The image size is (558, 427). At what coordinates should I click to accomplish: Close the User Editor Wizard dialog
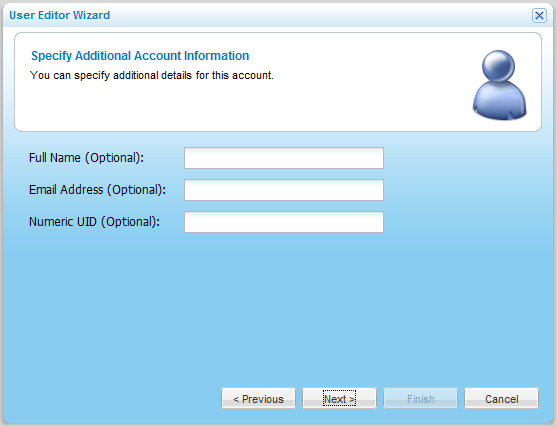click(539, 16)
